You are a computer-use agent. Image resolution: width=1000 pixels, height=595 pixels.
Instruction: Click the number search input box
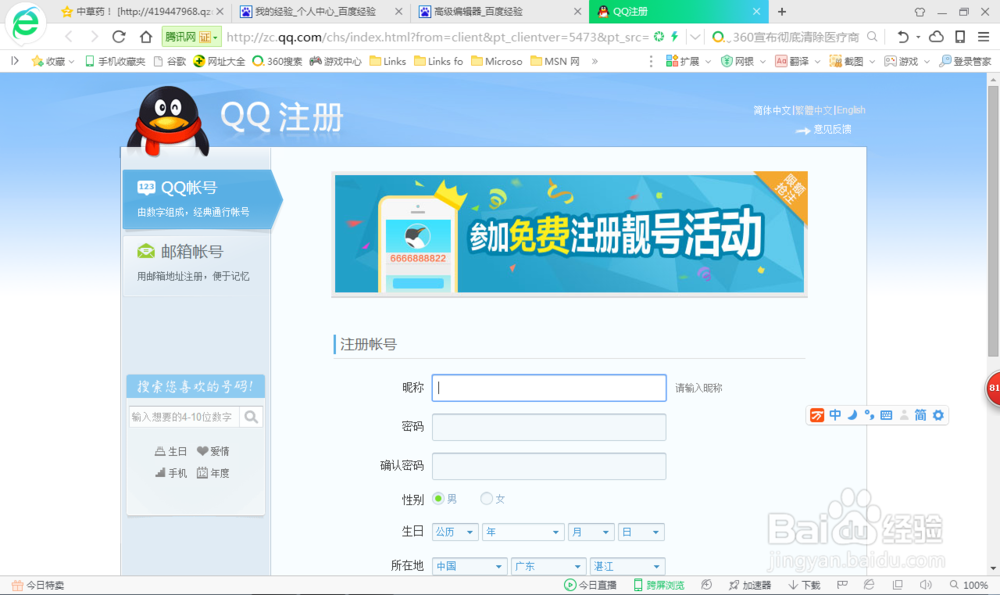click(184, 417)
